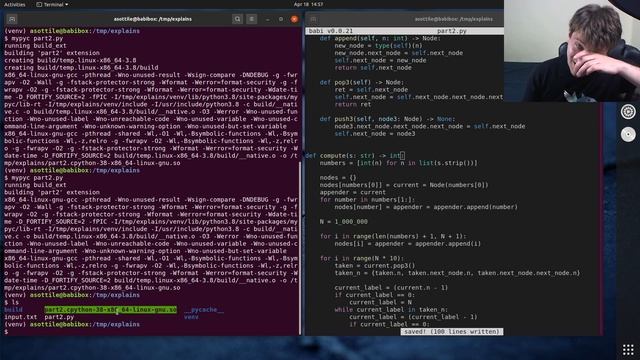Click the 'nodes = {}' code line
The height and width of the screenshot is (360, 640).
338,178
